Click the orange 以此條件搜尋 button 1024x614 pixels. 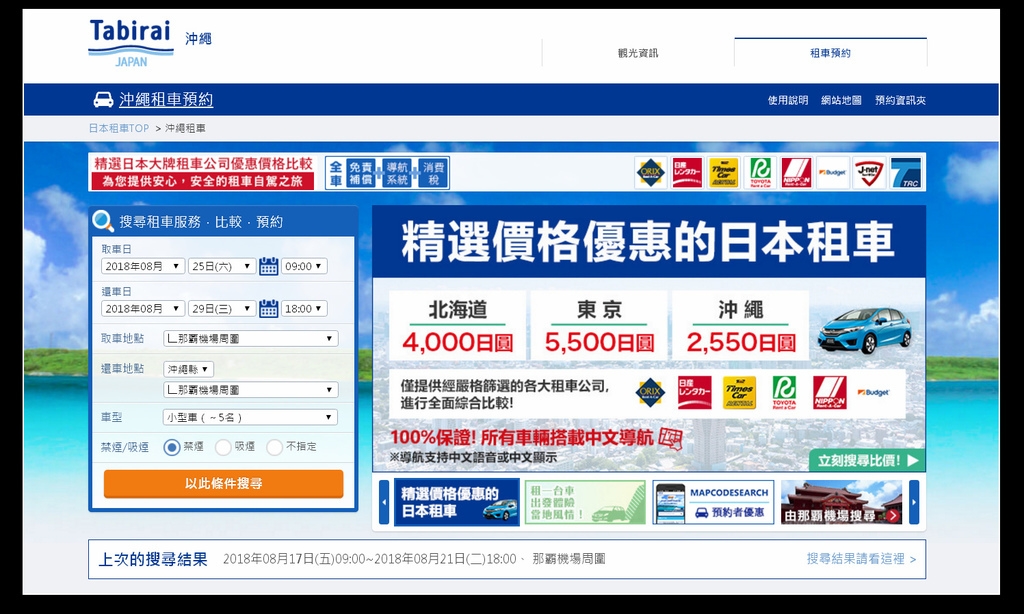point(223,483)
